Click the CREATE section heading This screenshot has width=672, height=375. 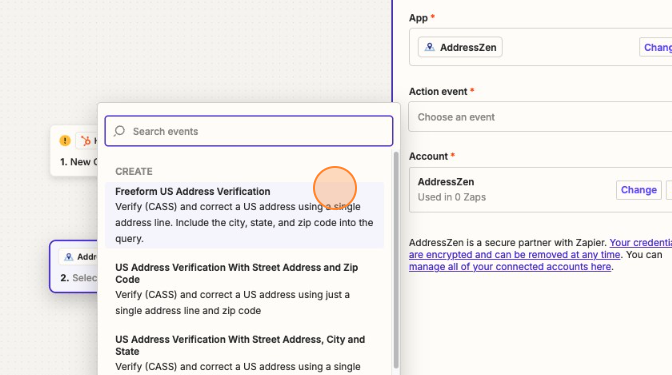[134, 171]
